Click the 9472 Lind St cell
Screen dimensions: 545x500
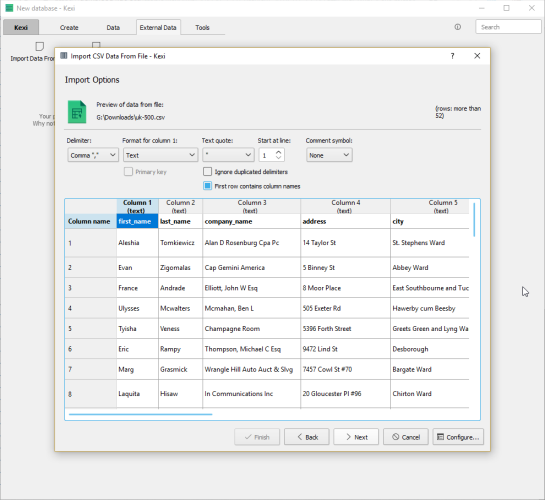point(345,349)
